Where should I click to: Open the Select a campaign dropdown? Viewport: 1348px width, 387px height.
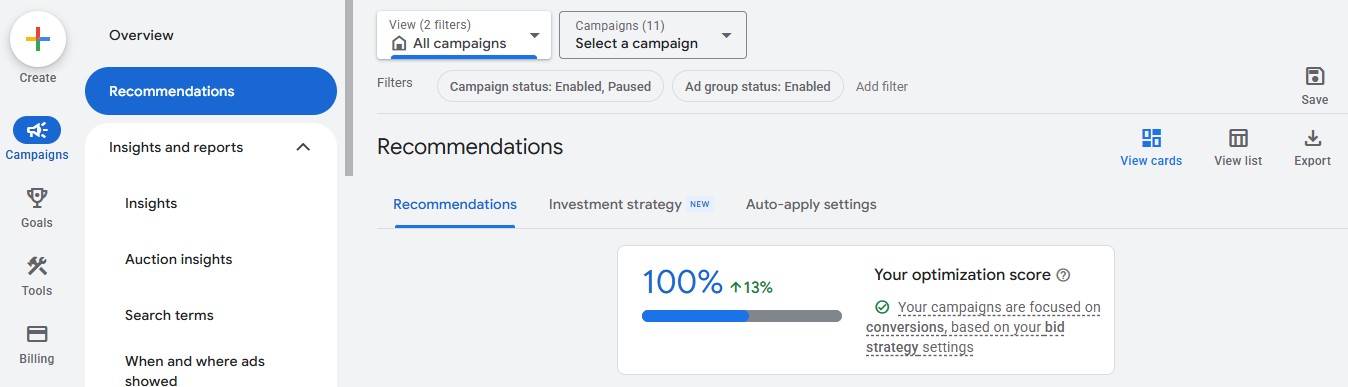pos(653,35)
